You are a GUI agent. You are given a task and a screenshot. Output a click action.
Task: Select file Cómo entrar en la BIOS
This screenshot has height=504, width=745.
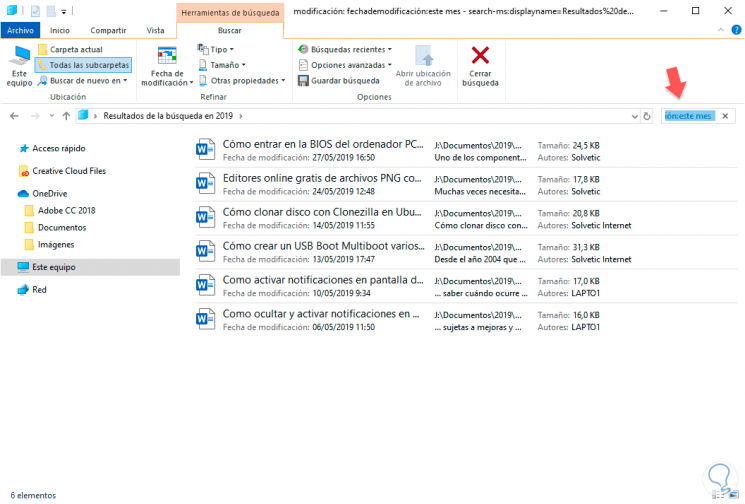click(466, 151)
